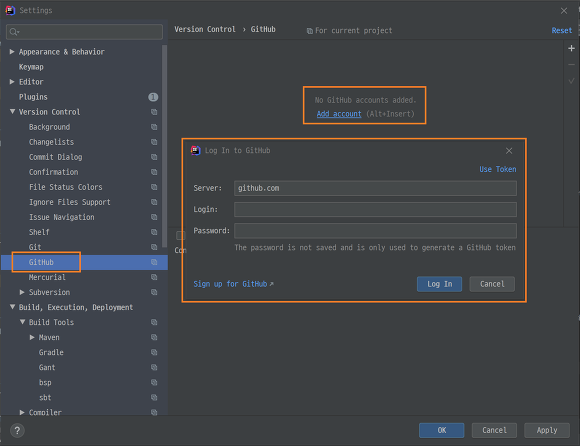
Task: Click Use Token link in login dialog
Action: [498, 169]
